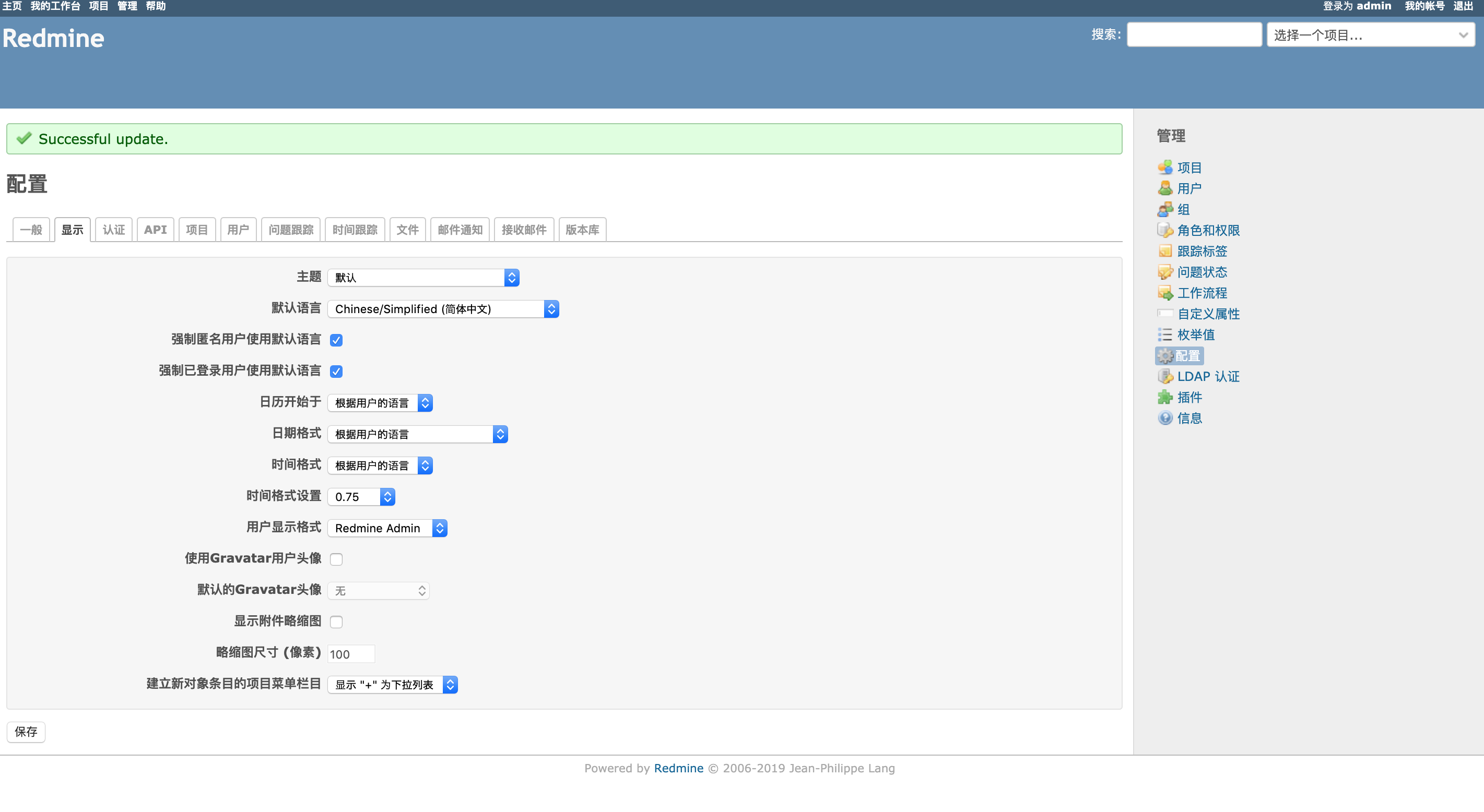Open the 主题 theme dropdown
The height and width of the screenshot is (812, 1484).
pyautogui.click(x=423, y=278)
